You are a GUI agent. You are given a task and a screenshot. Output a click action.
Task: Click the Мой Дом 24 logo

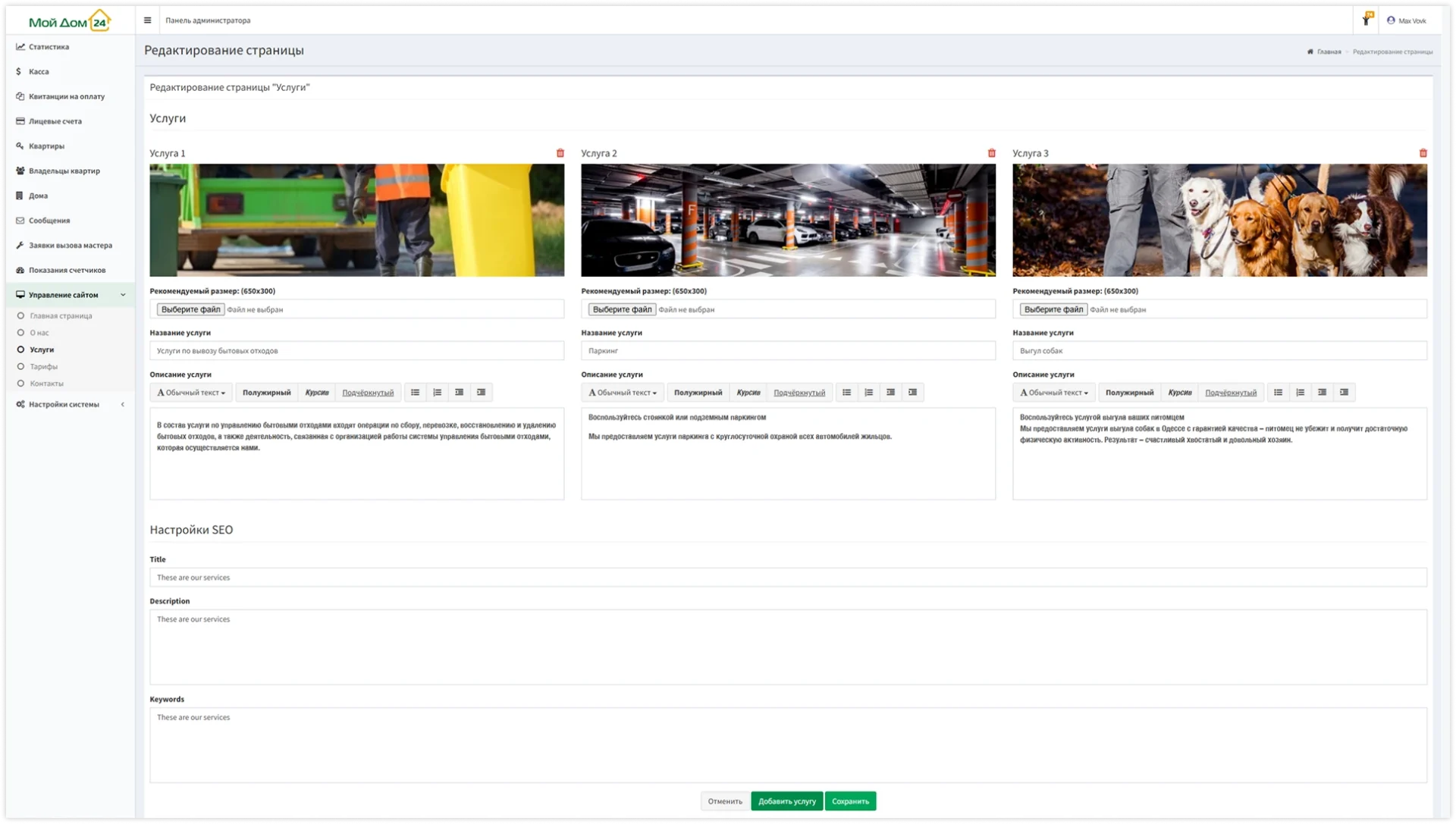coord(70,21)
